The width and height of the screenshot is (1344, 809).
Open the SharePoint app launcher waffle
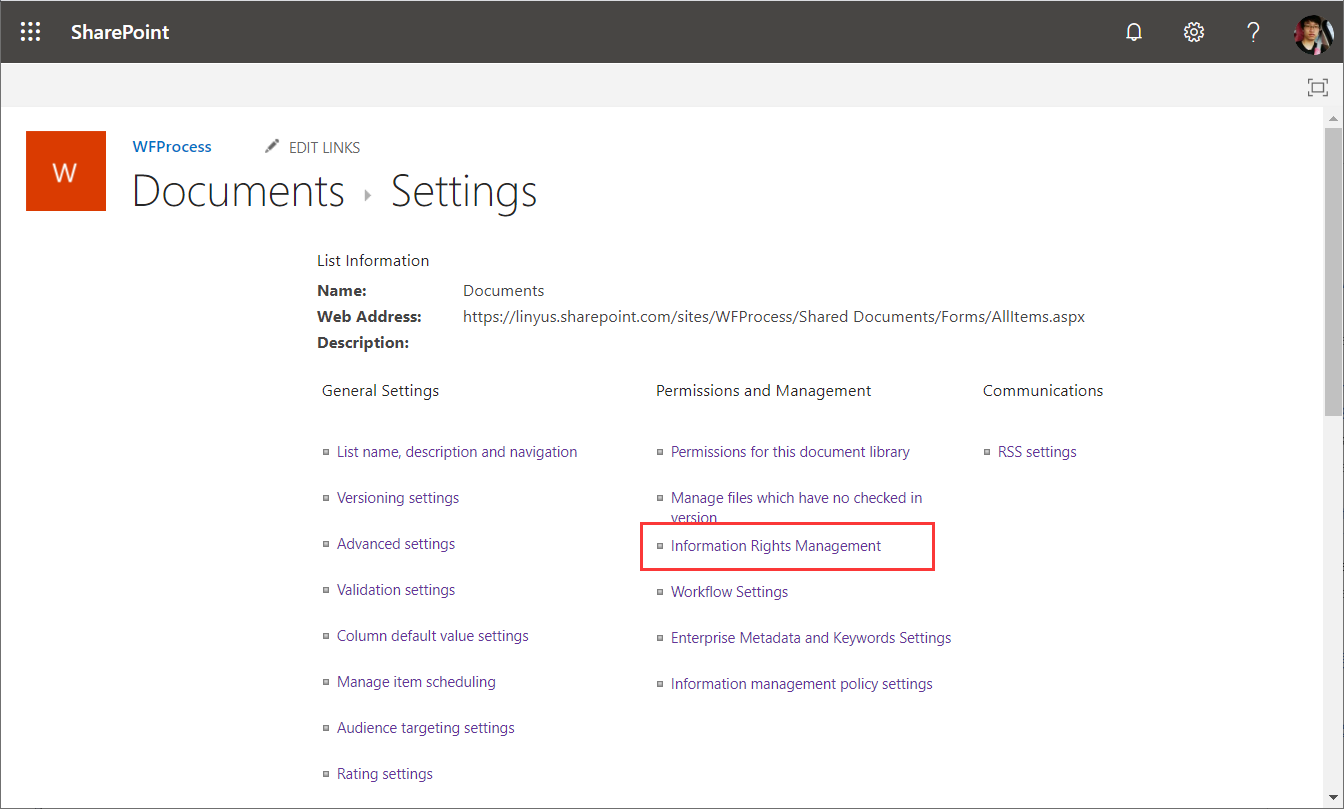click(x=31, y=32)
